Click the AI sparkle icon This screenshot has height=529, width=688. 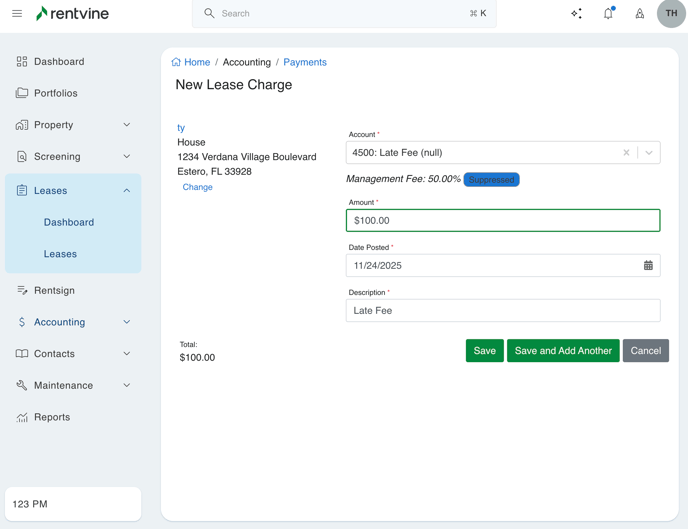tap(576, 14)
